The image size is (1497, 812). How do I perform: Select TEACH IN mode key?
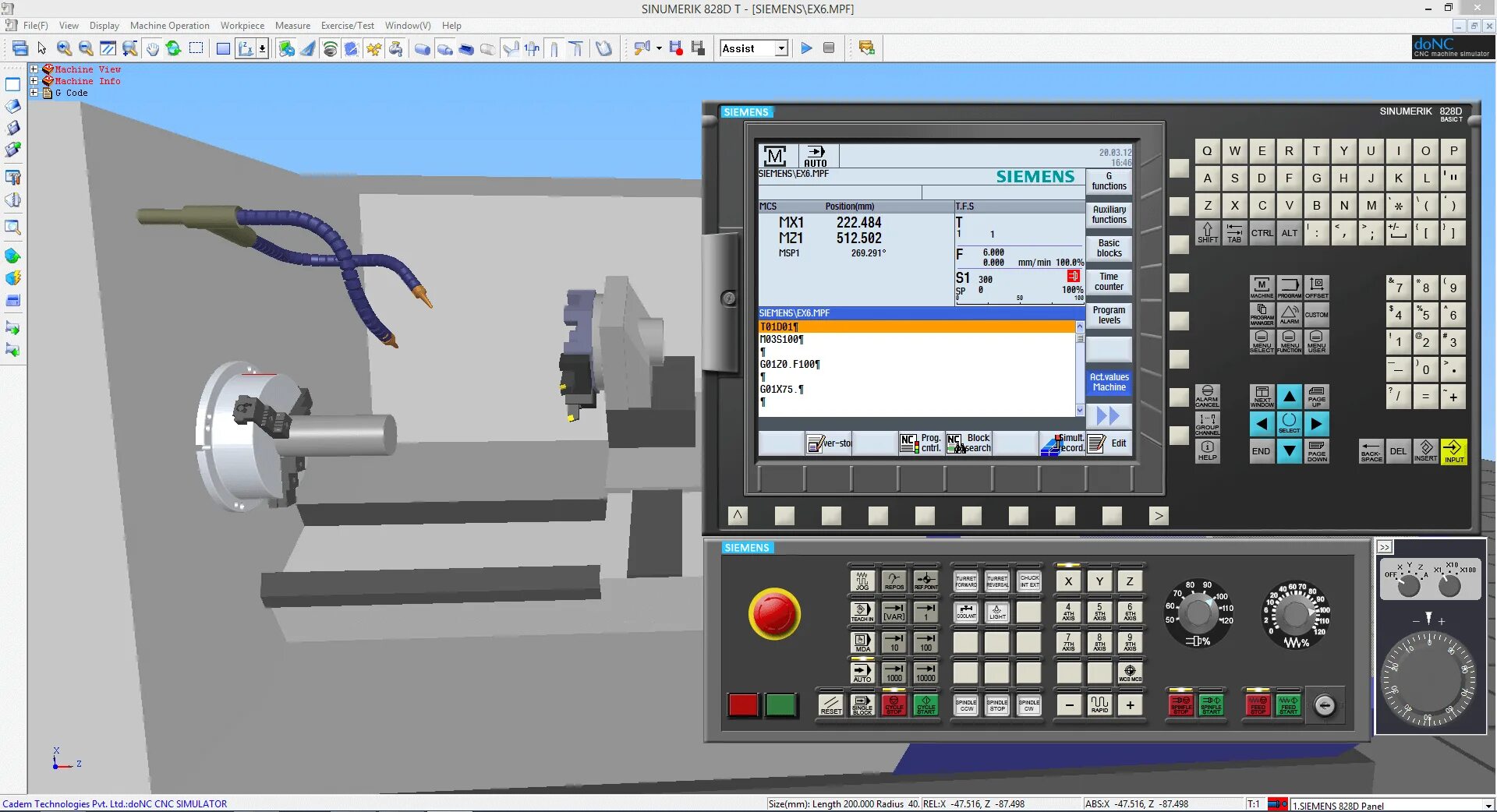point(862,612)
